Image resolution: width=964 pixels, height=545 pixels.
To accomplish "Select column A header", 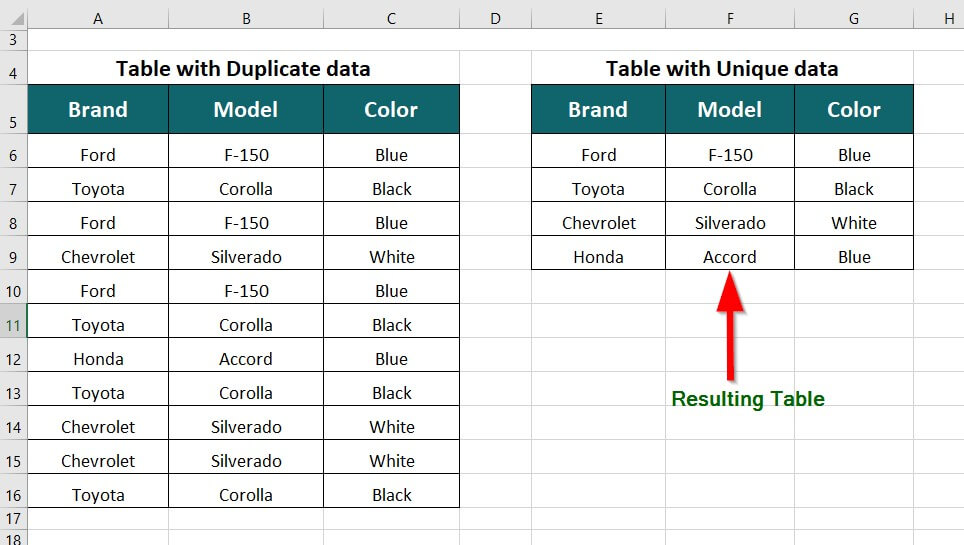I will click(98, 18).
